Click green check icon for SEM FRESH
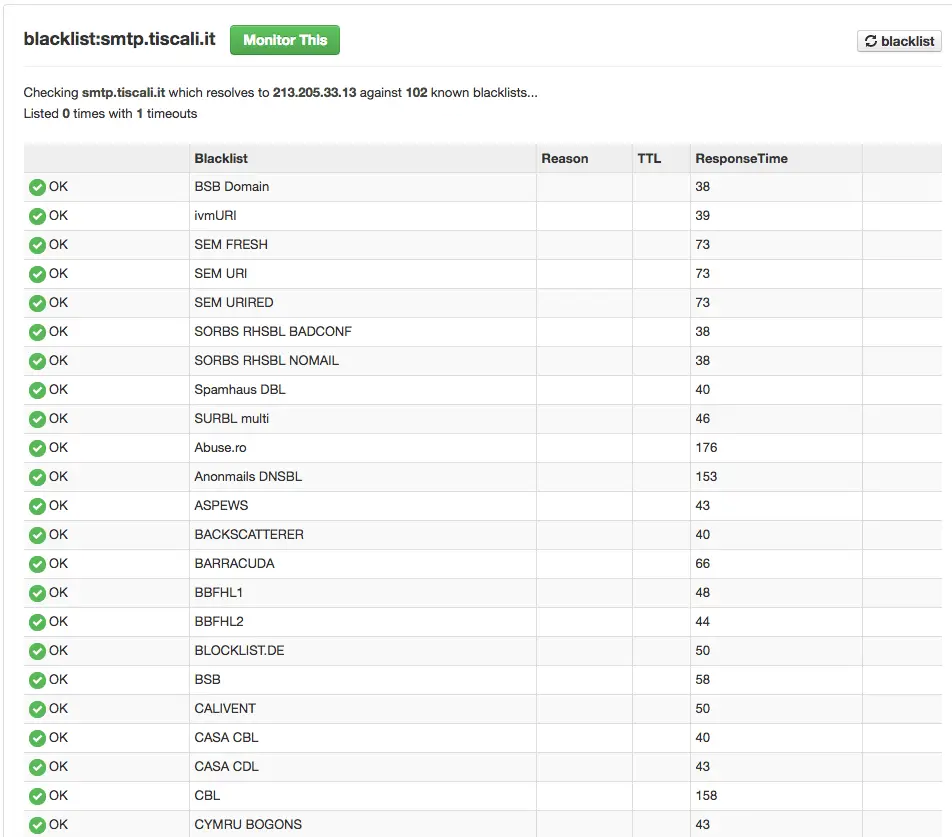952x837 pixels. (x=37, y=245)
